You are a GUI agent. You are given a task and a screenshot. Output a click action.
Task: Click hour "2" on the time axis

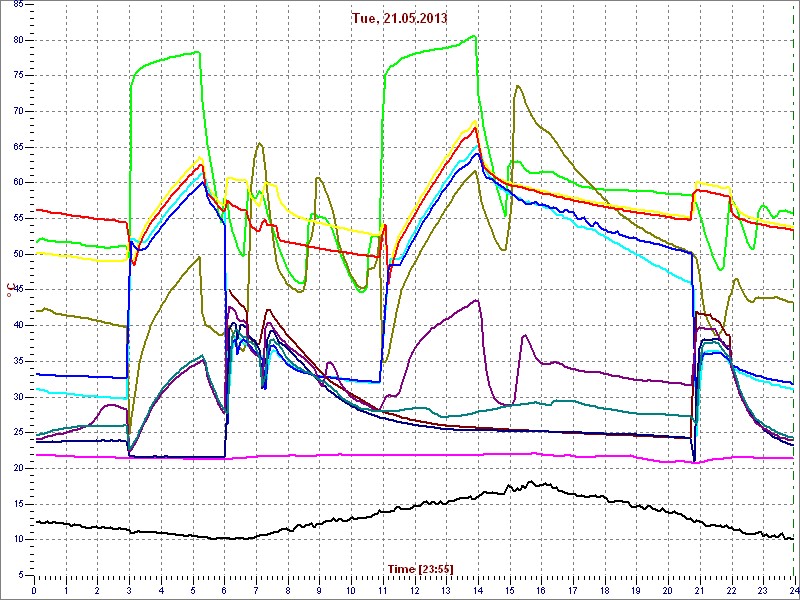click(97, 590)
